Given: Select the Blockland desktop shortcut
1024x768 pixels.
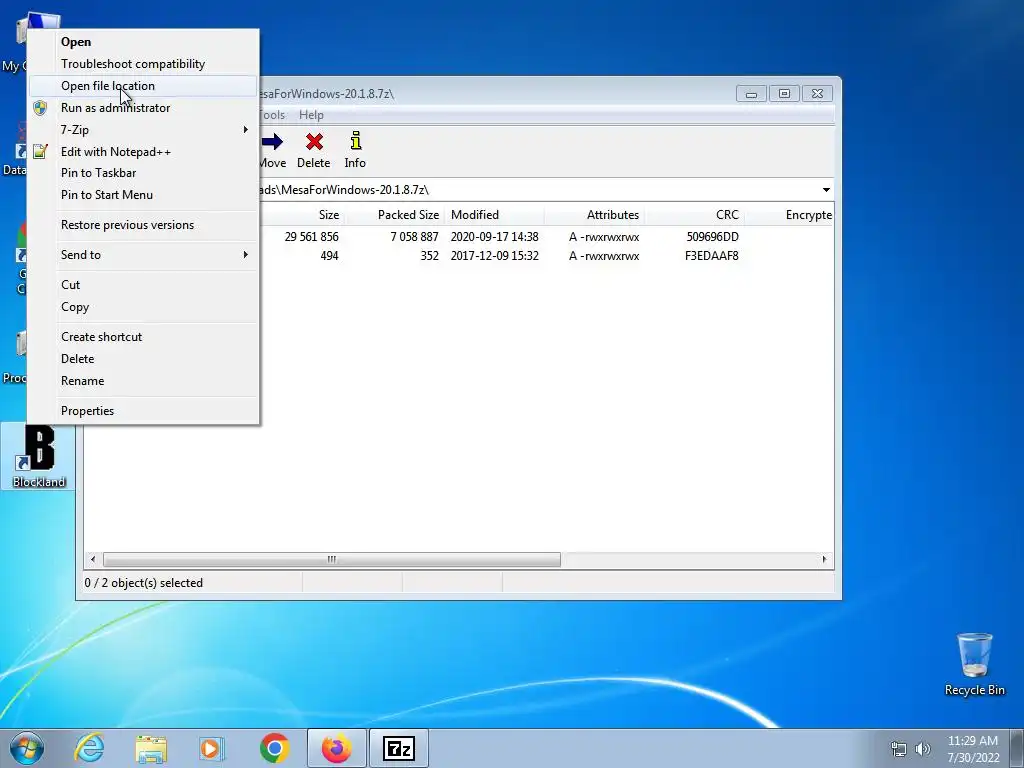Looking at the screenshot, I should 39,456.
